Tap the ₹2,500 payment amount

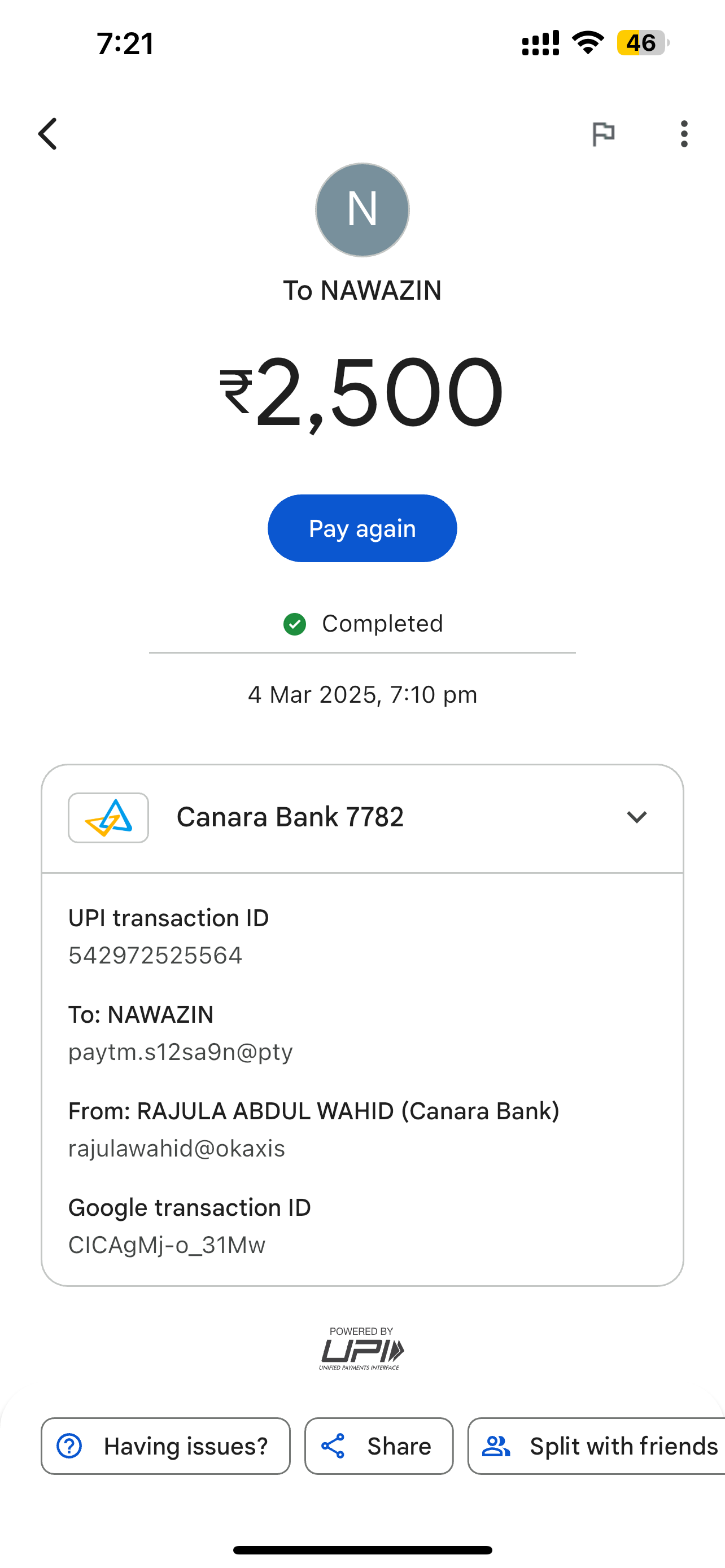pos(362,393)
